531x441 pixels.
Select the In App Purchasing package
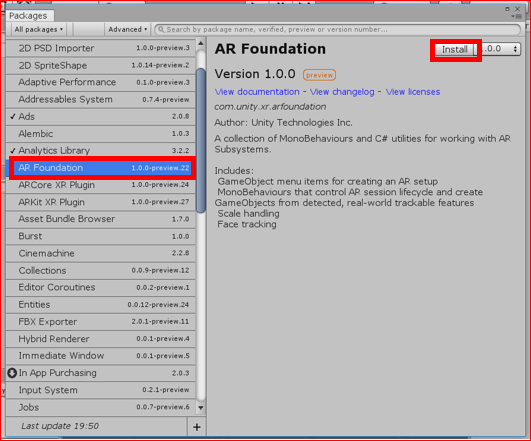point(101,373)
